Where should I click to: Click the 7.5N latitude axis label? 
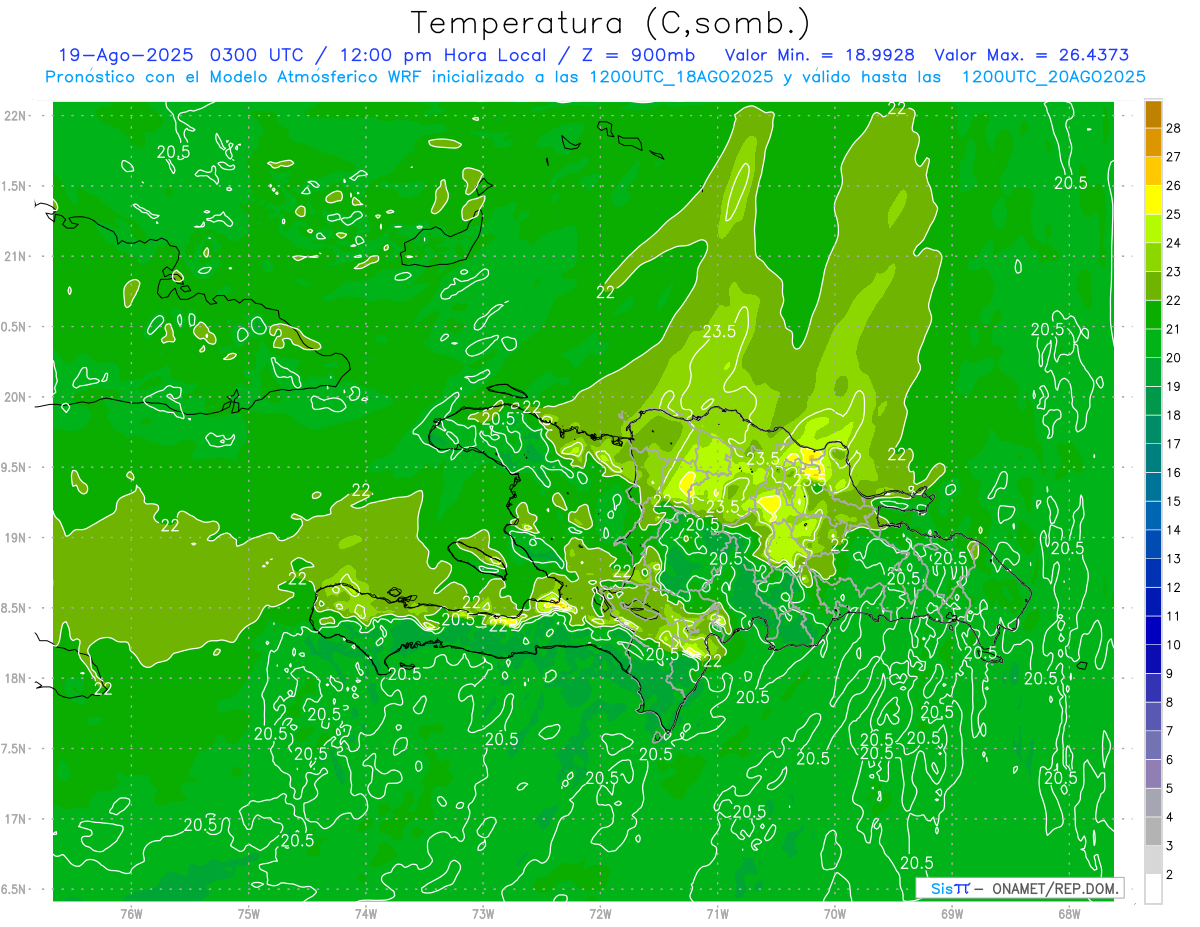(15, 749)
